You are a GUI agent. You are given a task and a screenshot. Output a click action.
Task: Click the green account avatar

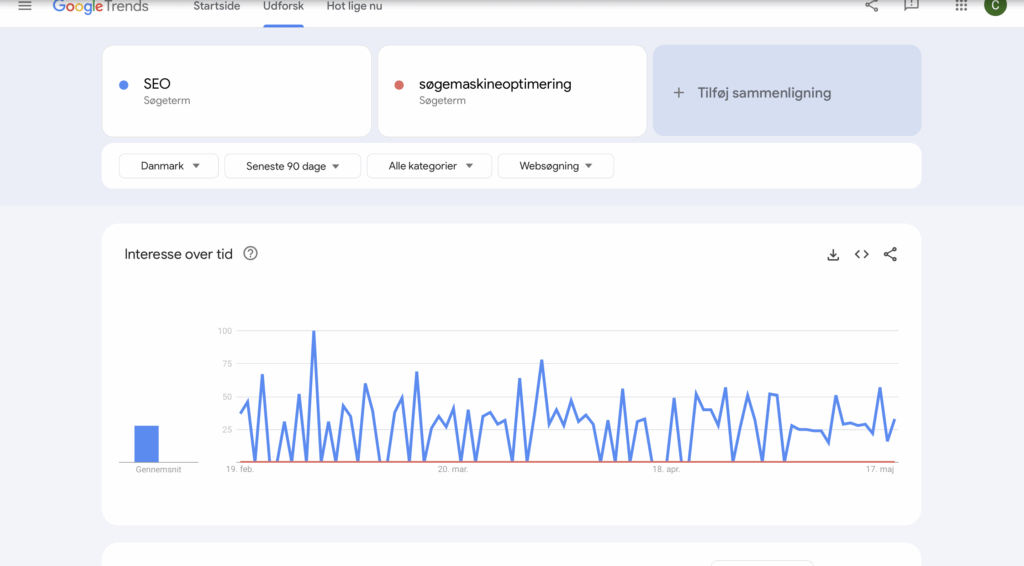pos(994,6)
